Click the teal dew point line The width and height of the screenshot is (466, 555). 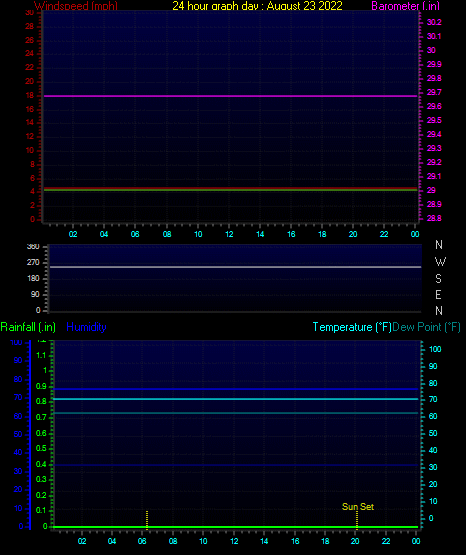235,413
